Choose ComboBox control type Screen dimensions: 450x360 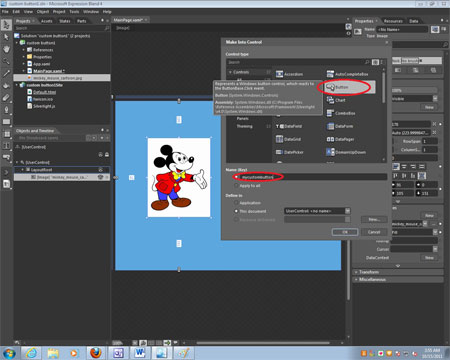point(341,113)
